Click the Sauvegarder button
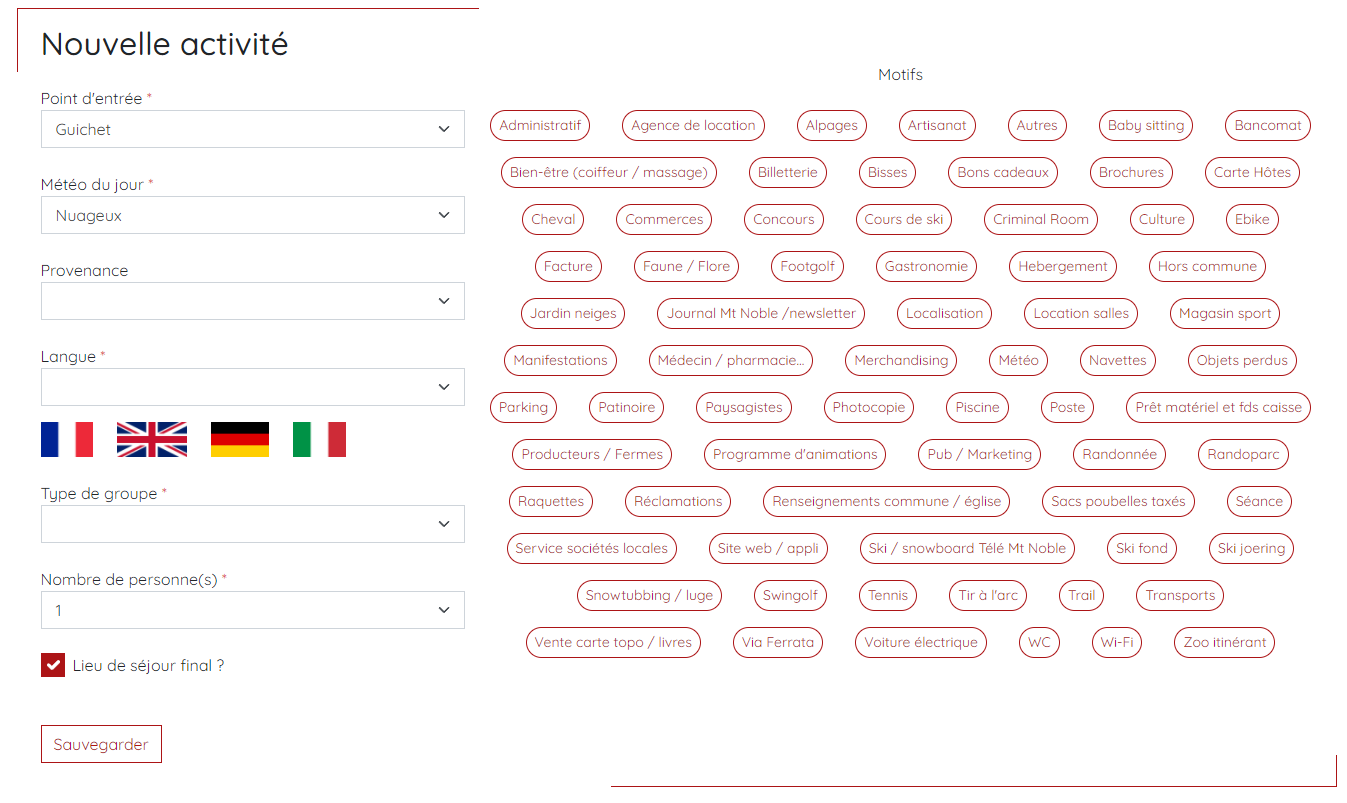This screenshot has width=1347, height=803. tap(101, 743)
